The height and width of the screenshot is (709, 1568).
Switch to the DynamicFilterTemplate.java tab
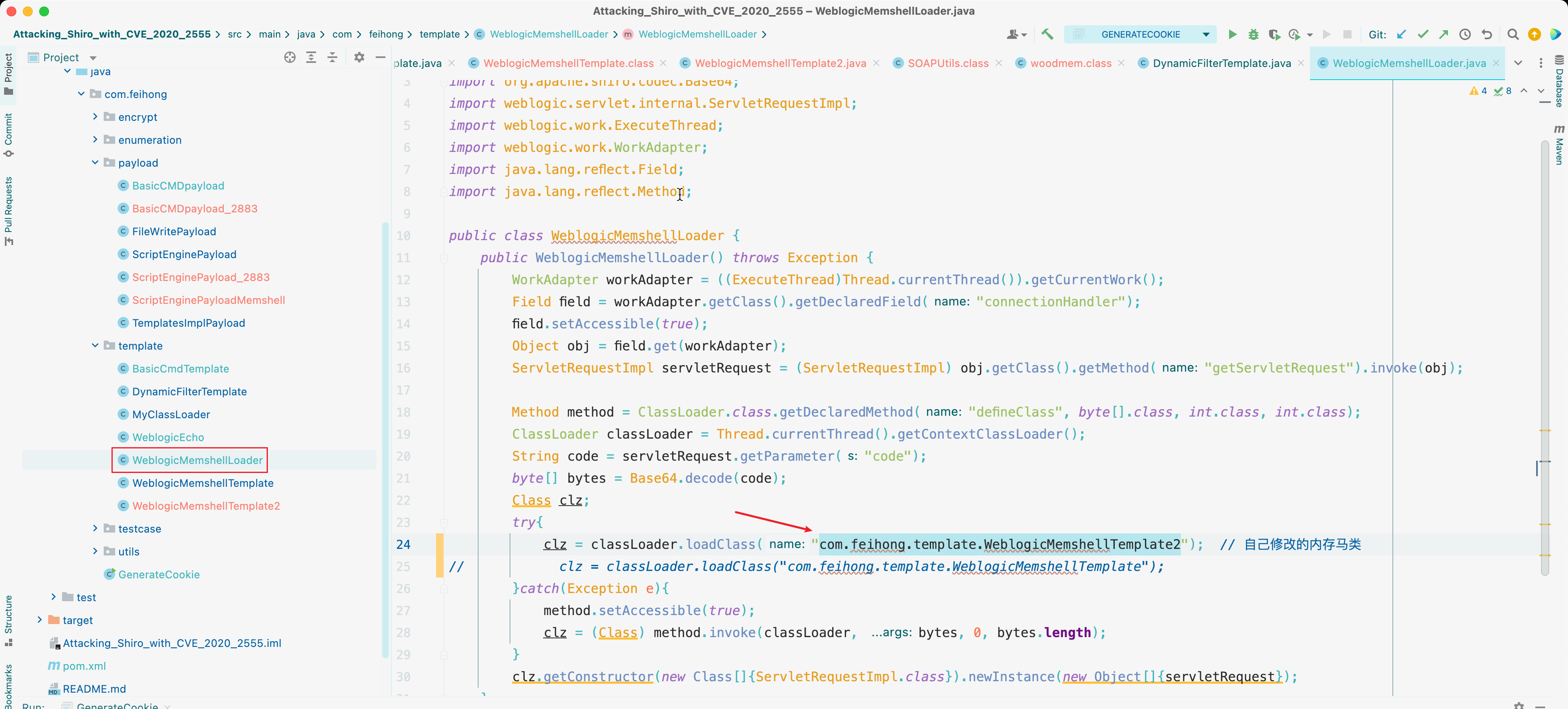[1221, 63]
